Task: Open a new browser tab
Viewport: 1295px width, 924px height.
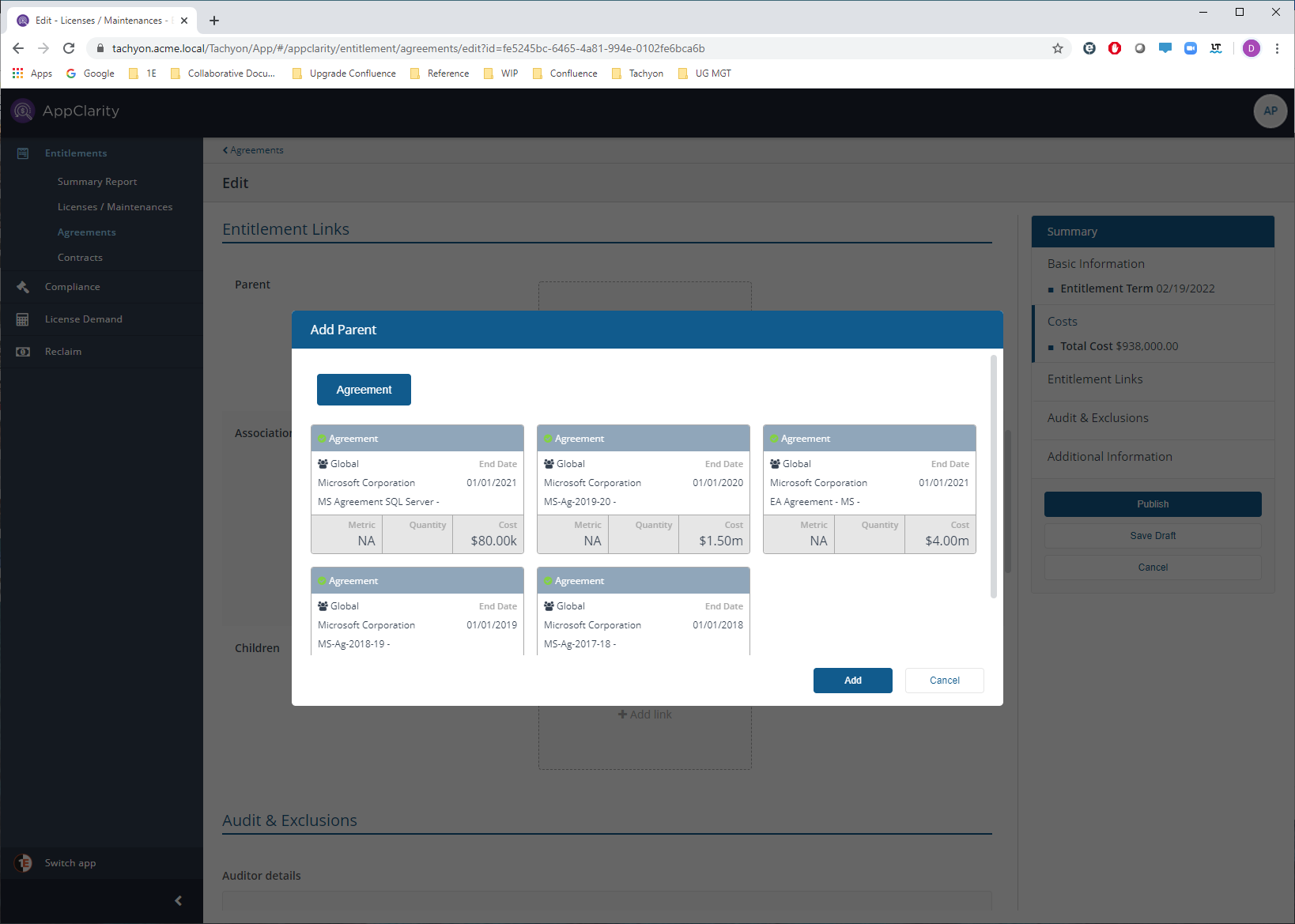Action: [214, 21]
